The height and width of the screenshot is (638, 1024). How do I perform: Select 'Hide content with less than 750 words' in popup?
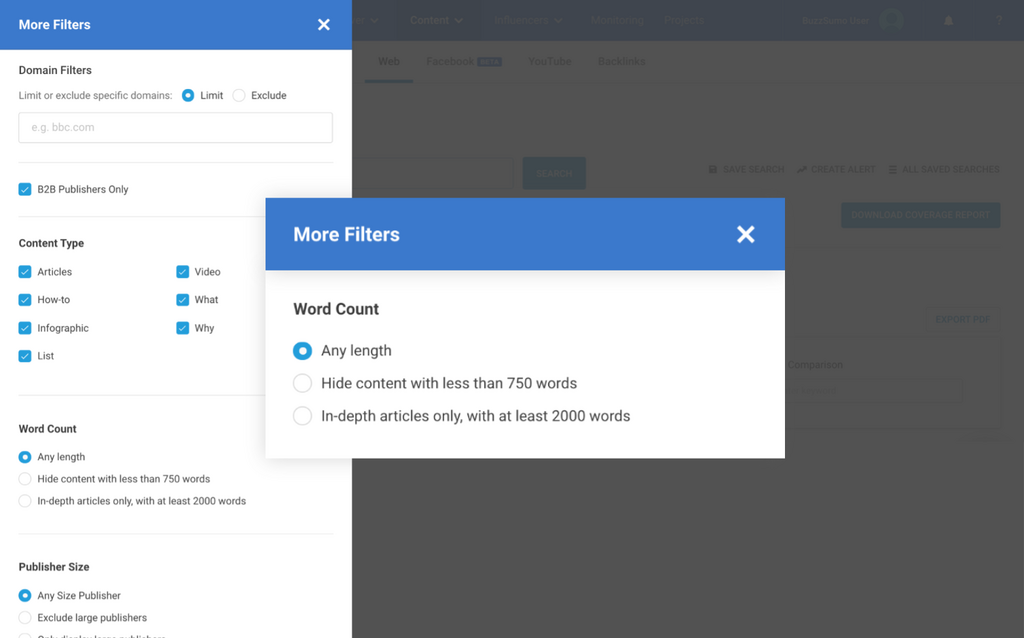(302, 383)
